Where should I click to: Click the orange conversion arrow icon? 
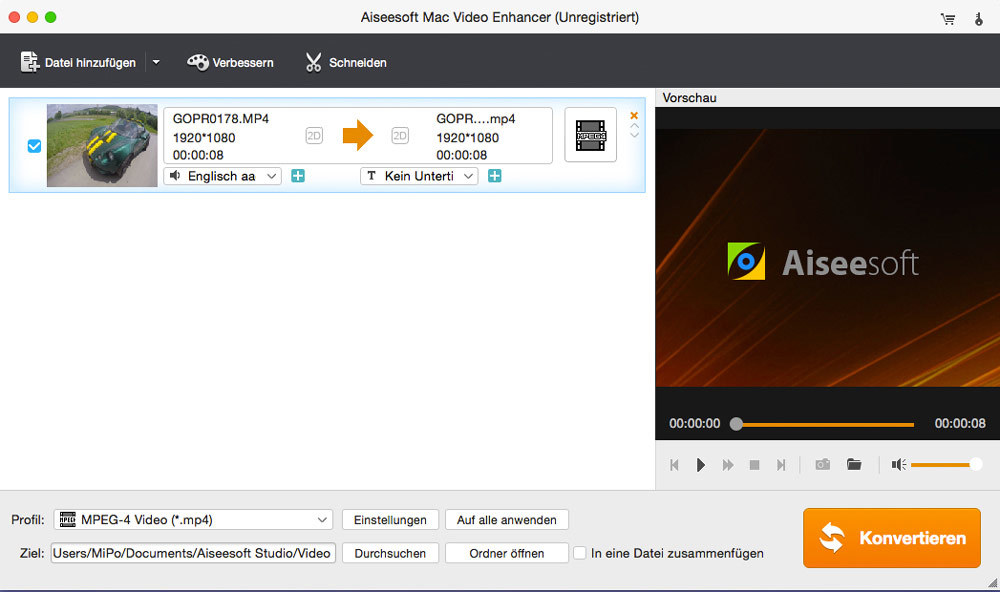(x=358, y=135)
